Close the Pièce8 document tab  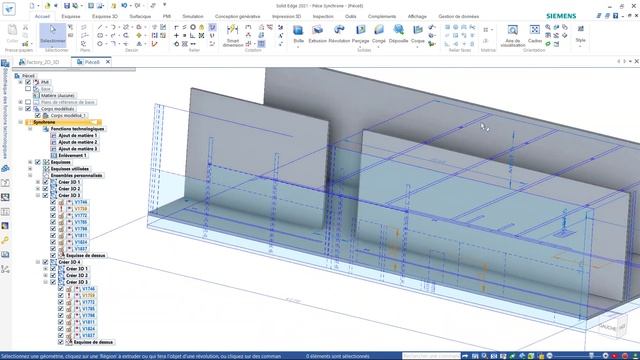(108, 62)
